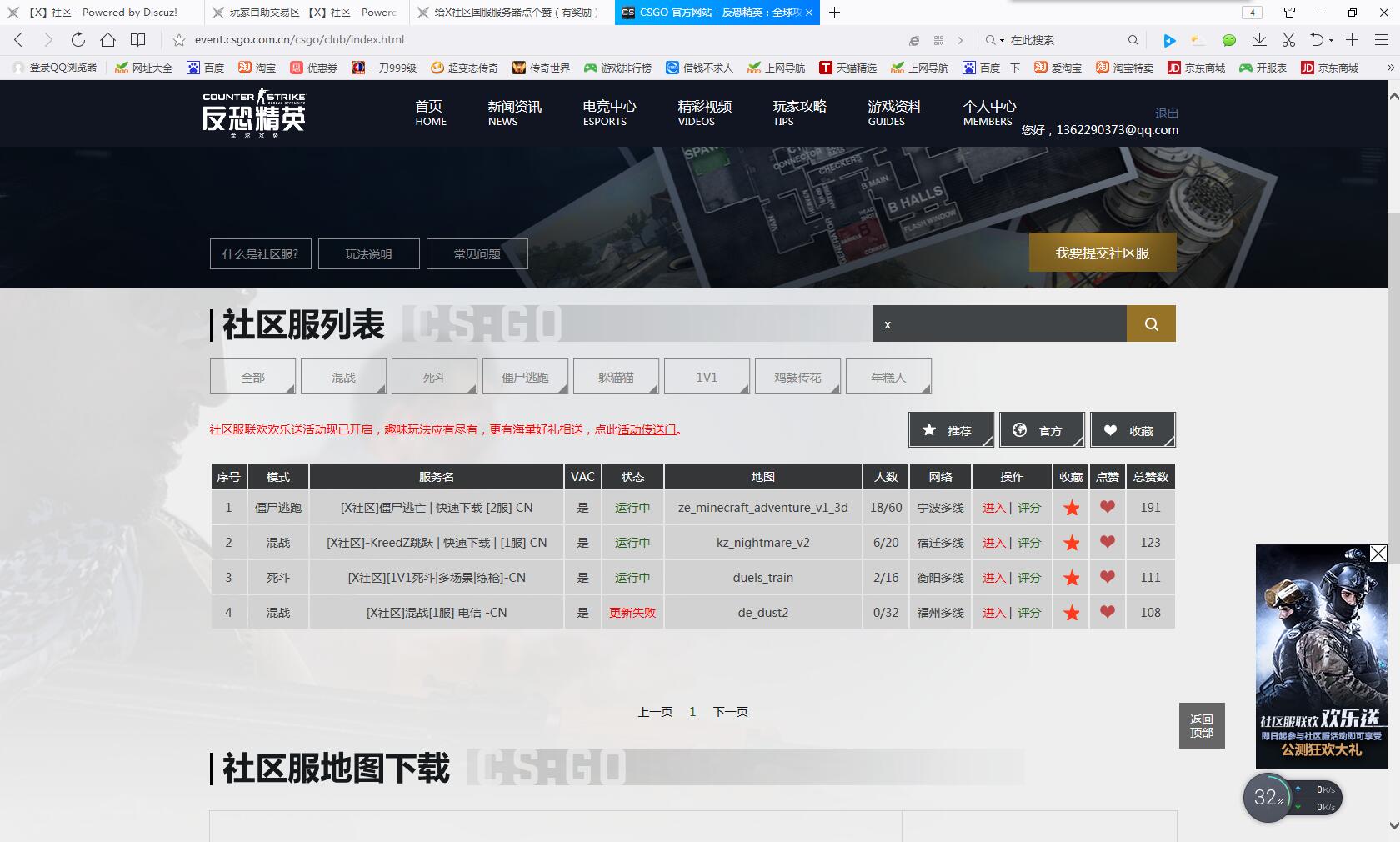
Task: Like the kz_nightmare_v2 server with heart
Action: point(1107,542)
